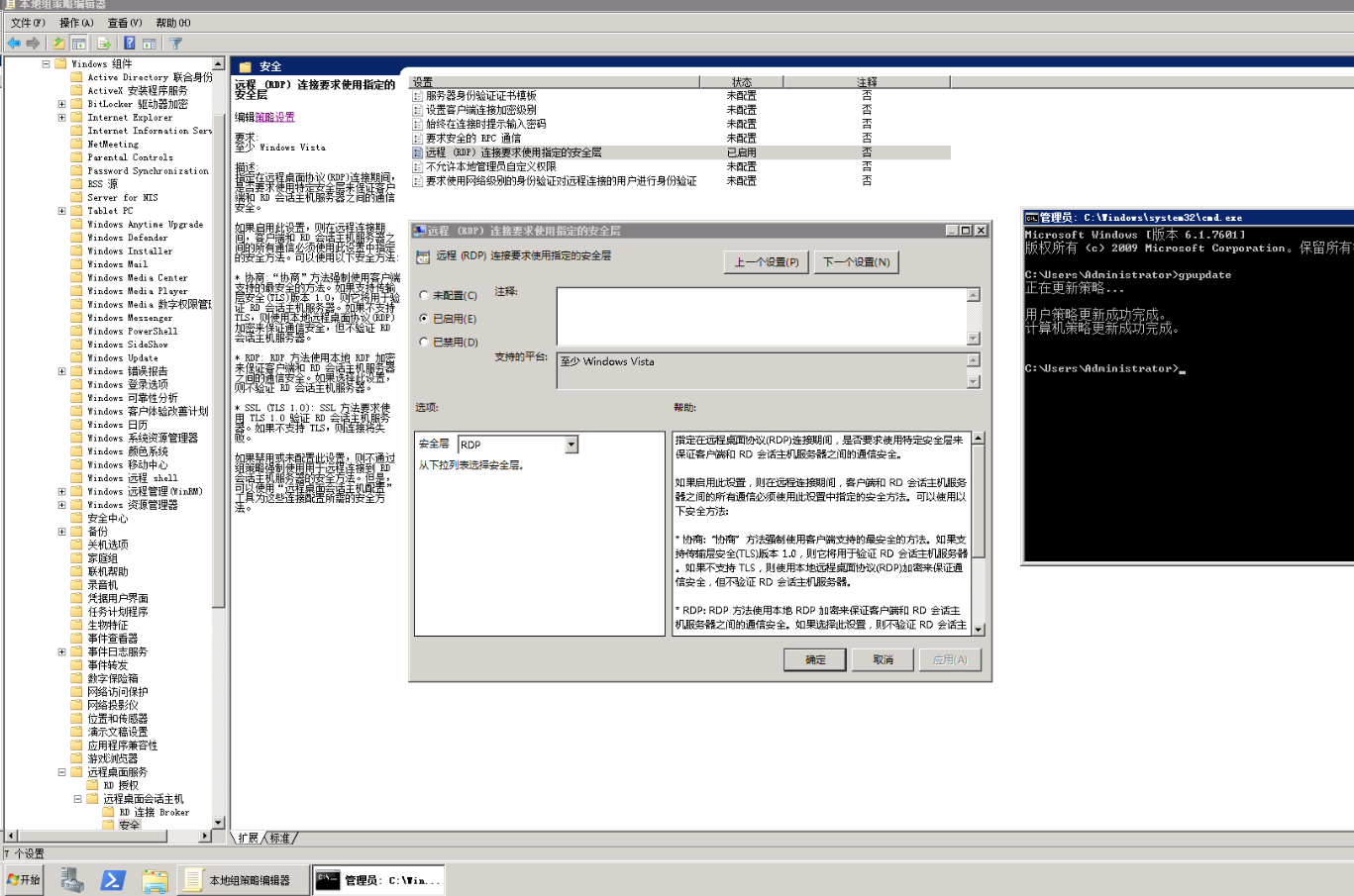Screen dimensions: 1354x896
Task: Select the RD 连接 Broker tree item
Action: (x=154, y=812)
